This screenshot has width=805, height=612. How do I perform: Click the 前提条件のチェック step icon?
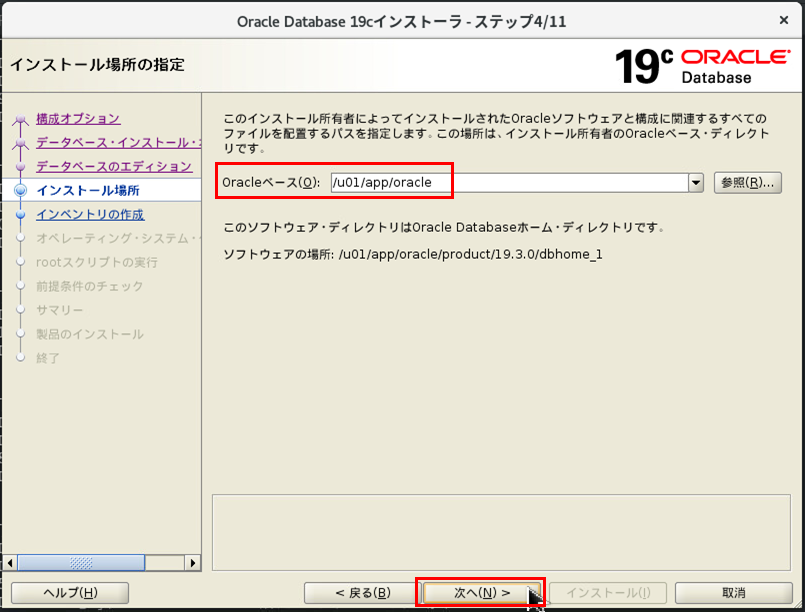click(20, 286)
